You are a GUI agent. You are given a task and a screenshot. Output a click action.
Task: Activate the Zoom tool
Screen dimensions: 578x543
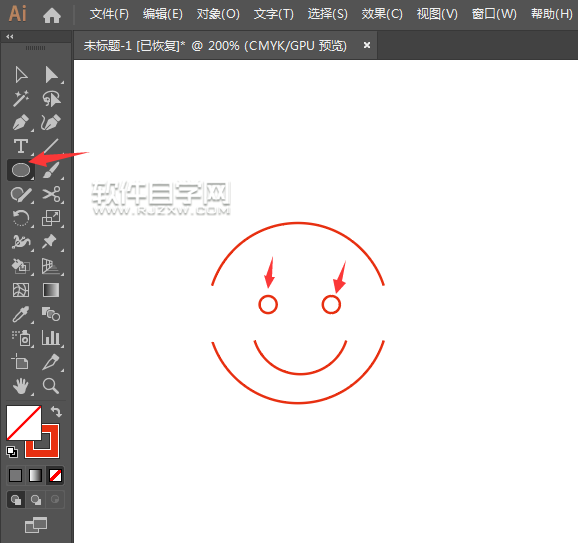pos(51,386)
